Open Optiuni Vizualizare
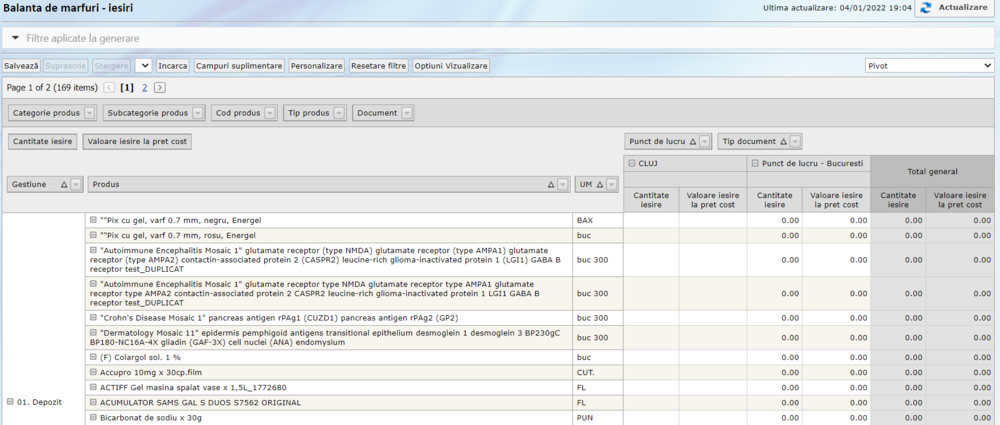Viewport: 1000px width, 425px height. [x=451, y=65]
